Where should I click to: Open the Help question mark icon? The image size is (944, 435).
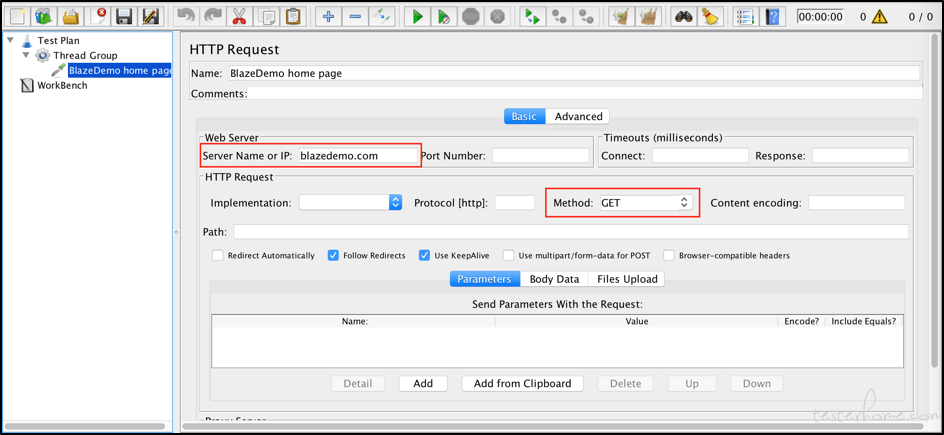772,17
